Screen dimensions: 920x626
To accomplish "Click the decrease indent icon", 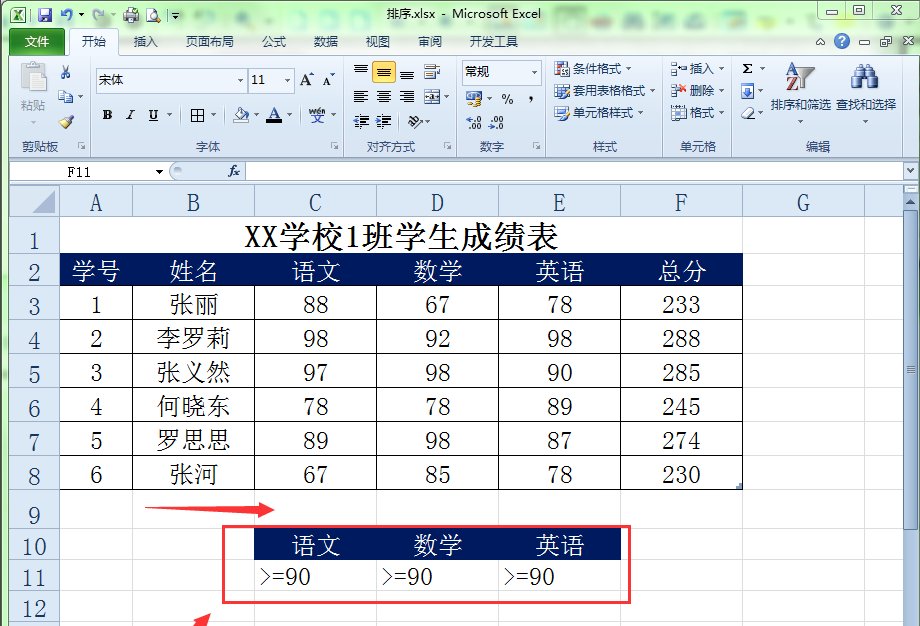I will pyautogui.click(x=361, y=121).
